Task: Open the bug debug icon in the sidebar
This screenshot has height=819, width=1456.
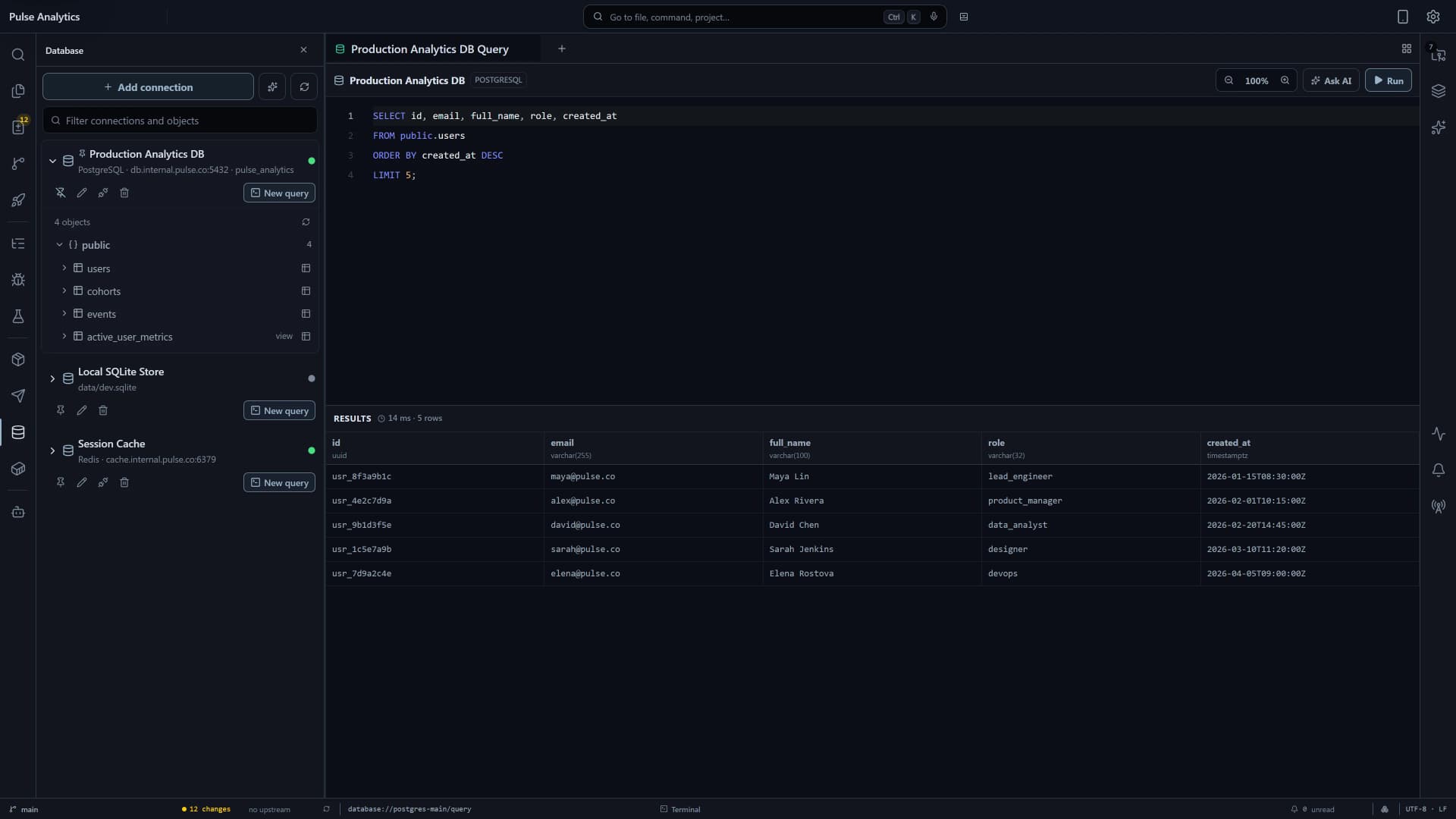Action: [18, 280]
